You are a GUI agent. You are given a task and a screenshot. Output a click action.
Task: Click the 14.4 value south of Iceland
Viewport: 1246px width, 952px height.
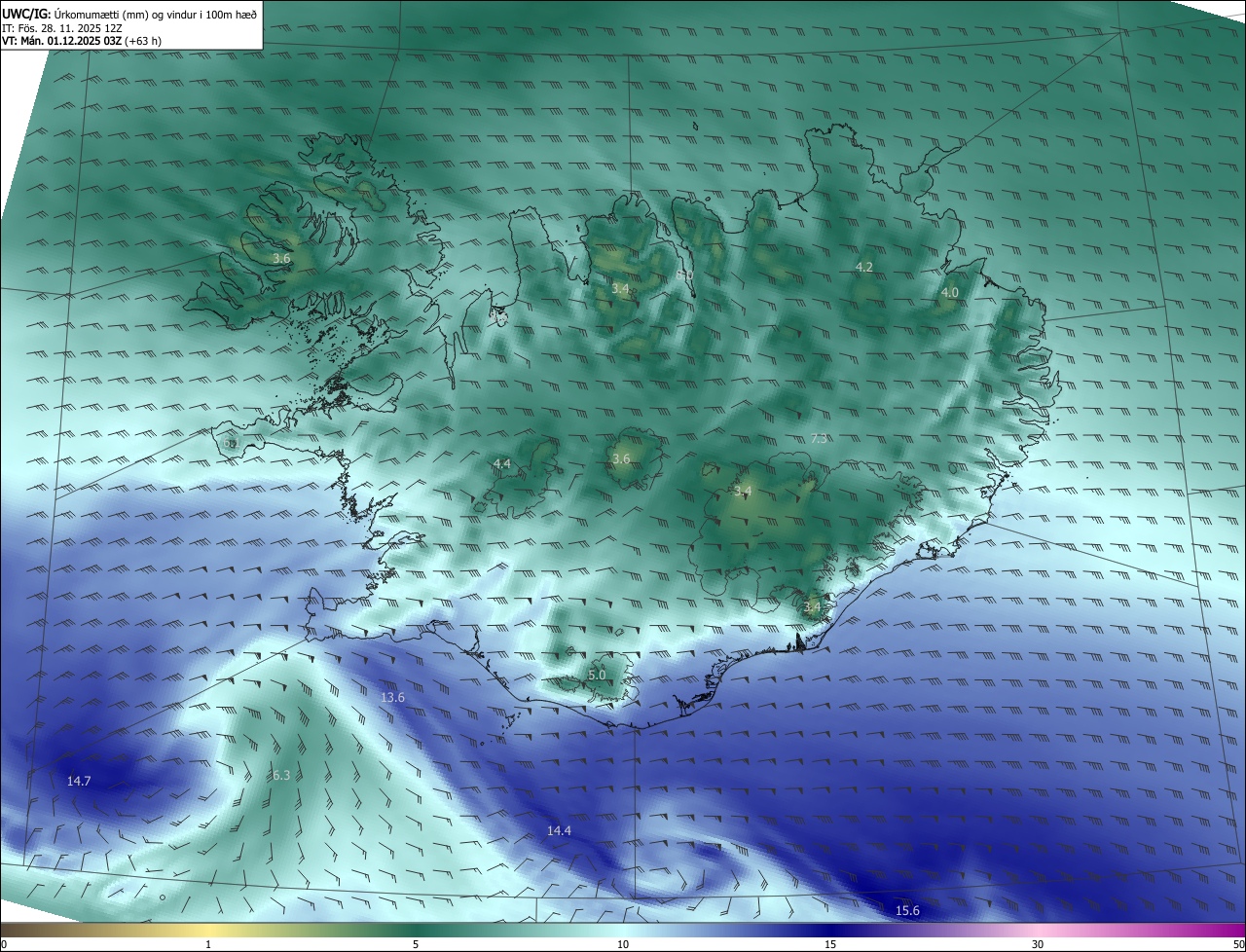(x=559, y=831)
